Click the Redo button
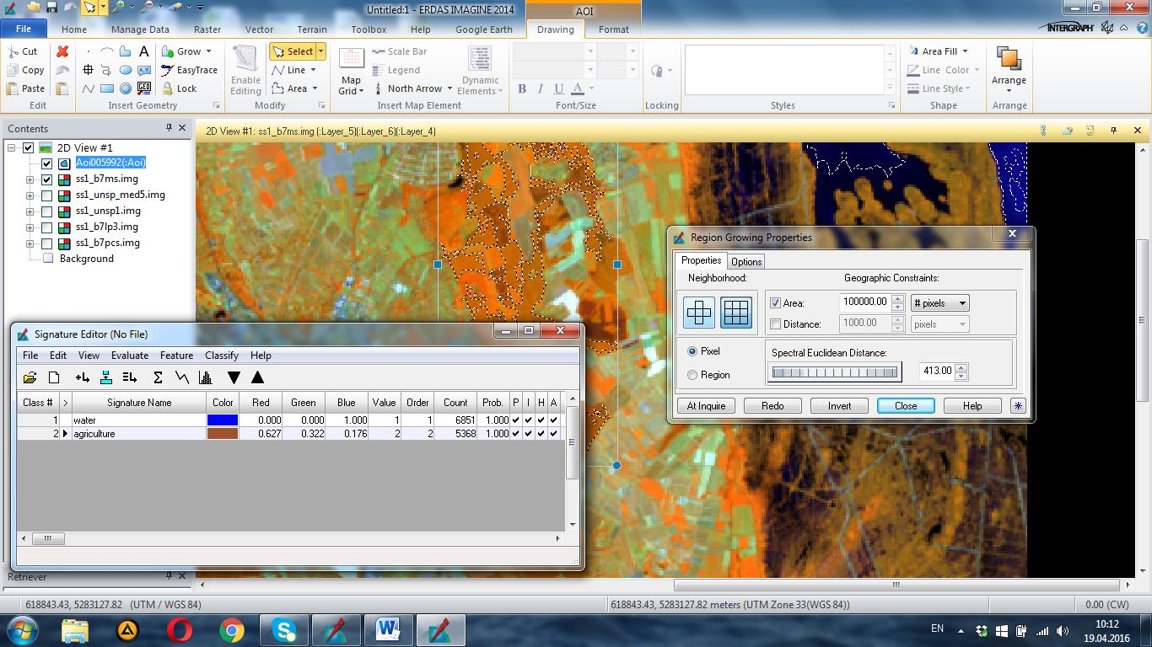This screenshot has width=1152, height=647. pos(772,406)
